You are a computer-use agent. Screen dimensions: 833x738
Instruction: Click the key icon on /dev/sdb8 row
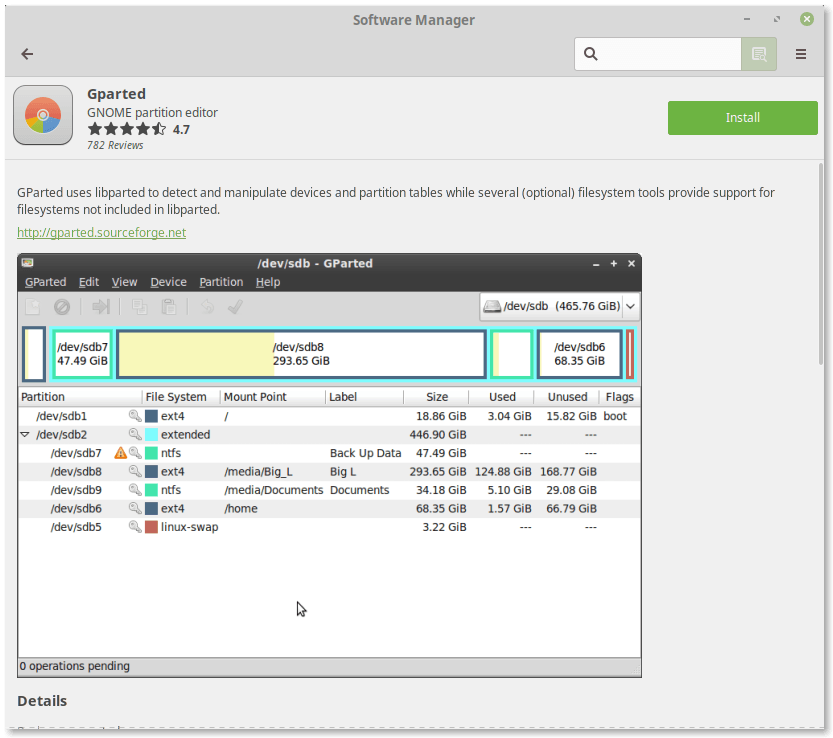(x=135, y=471)
